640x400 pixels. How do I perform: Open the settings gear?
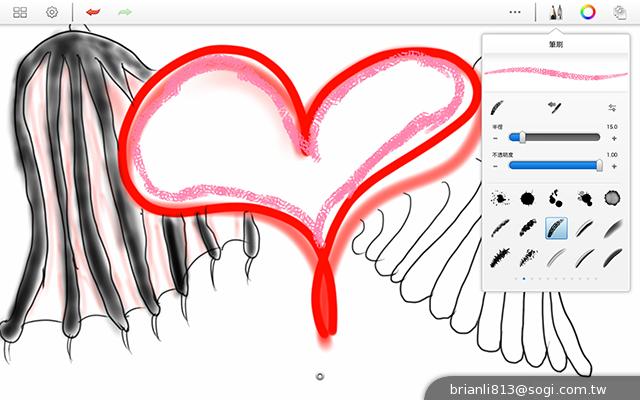point(52,12)
